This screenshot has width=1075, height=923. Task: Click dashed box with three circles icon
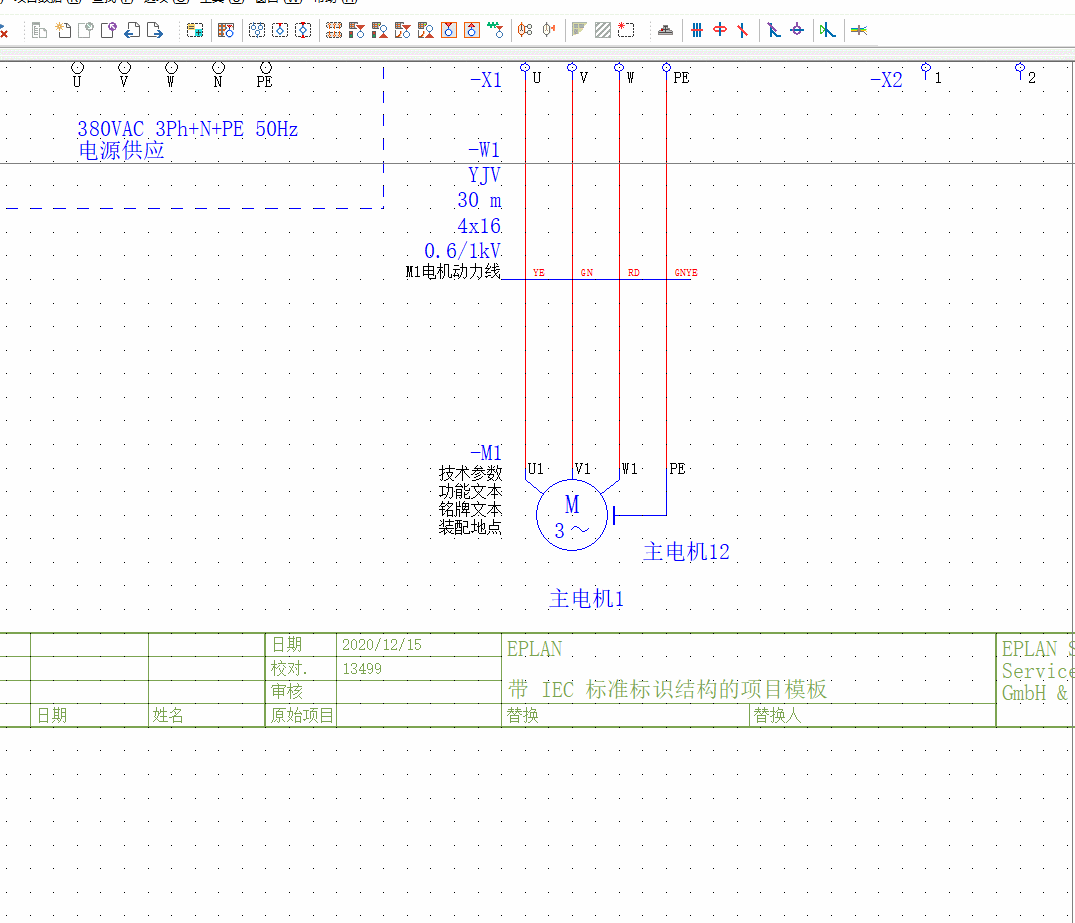point(257,30)
